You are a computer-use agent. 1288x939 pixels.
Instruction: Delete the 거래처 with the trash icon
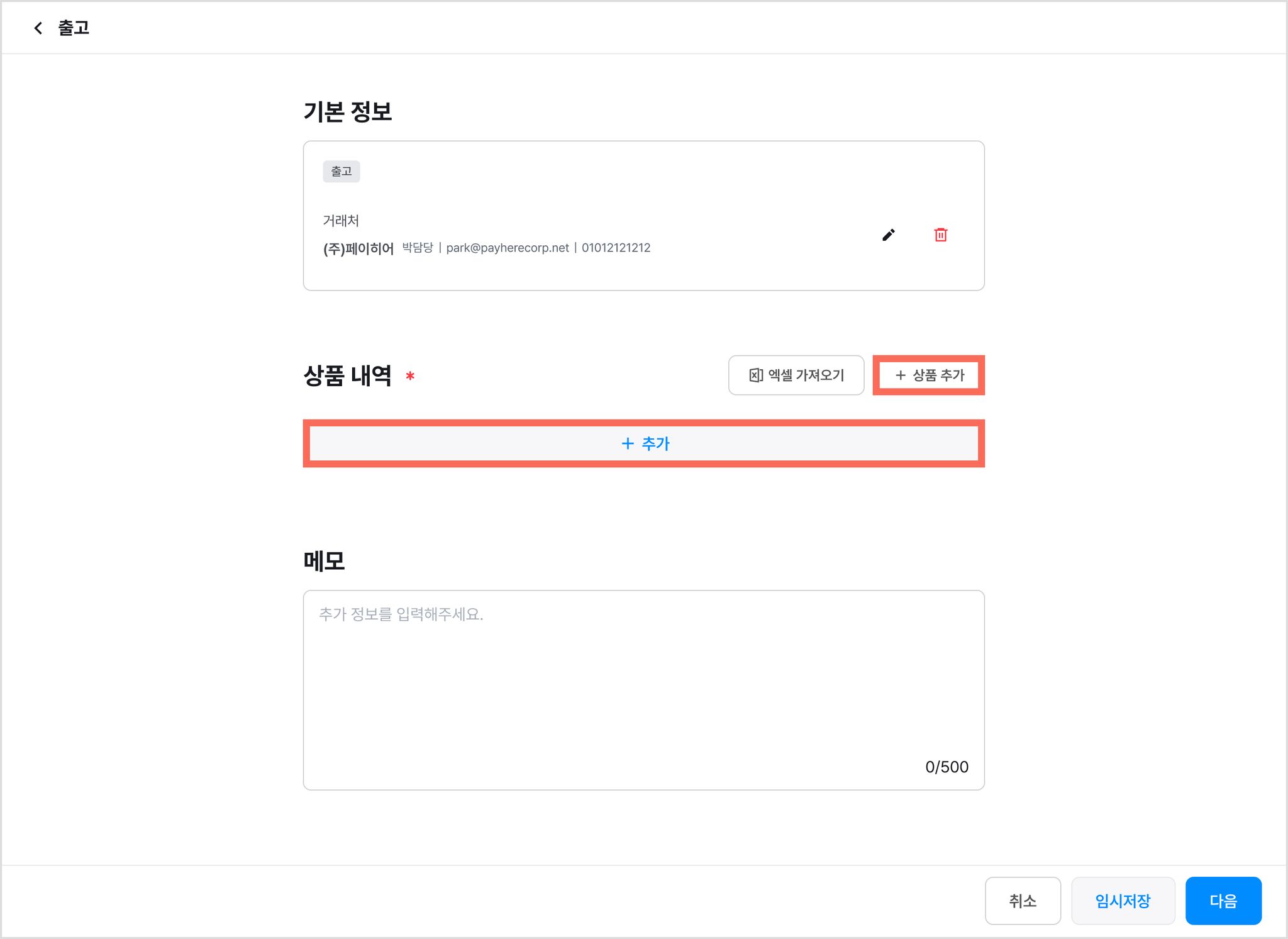coord(941,235)
